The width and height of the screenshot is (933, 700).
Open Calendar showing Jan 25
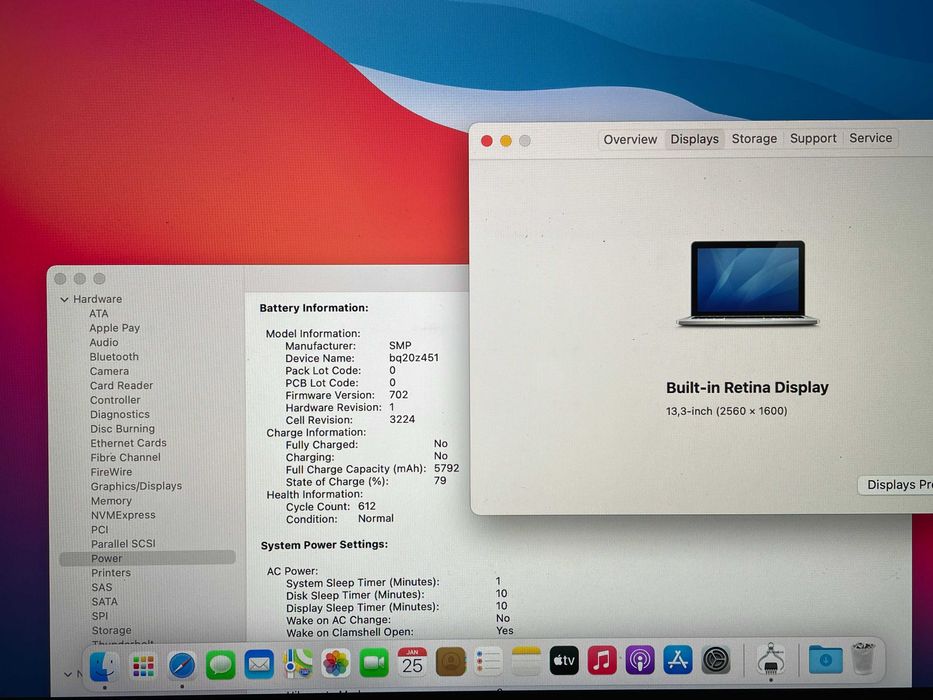tap(412, 662)
